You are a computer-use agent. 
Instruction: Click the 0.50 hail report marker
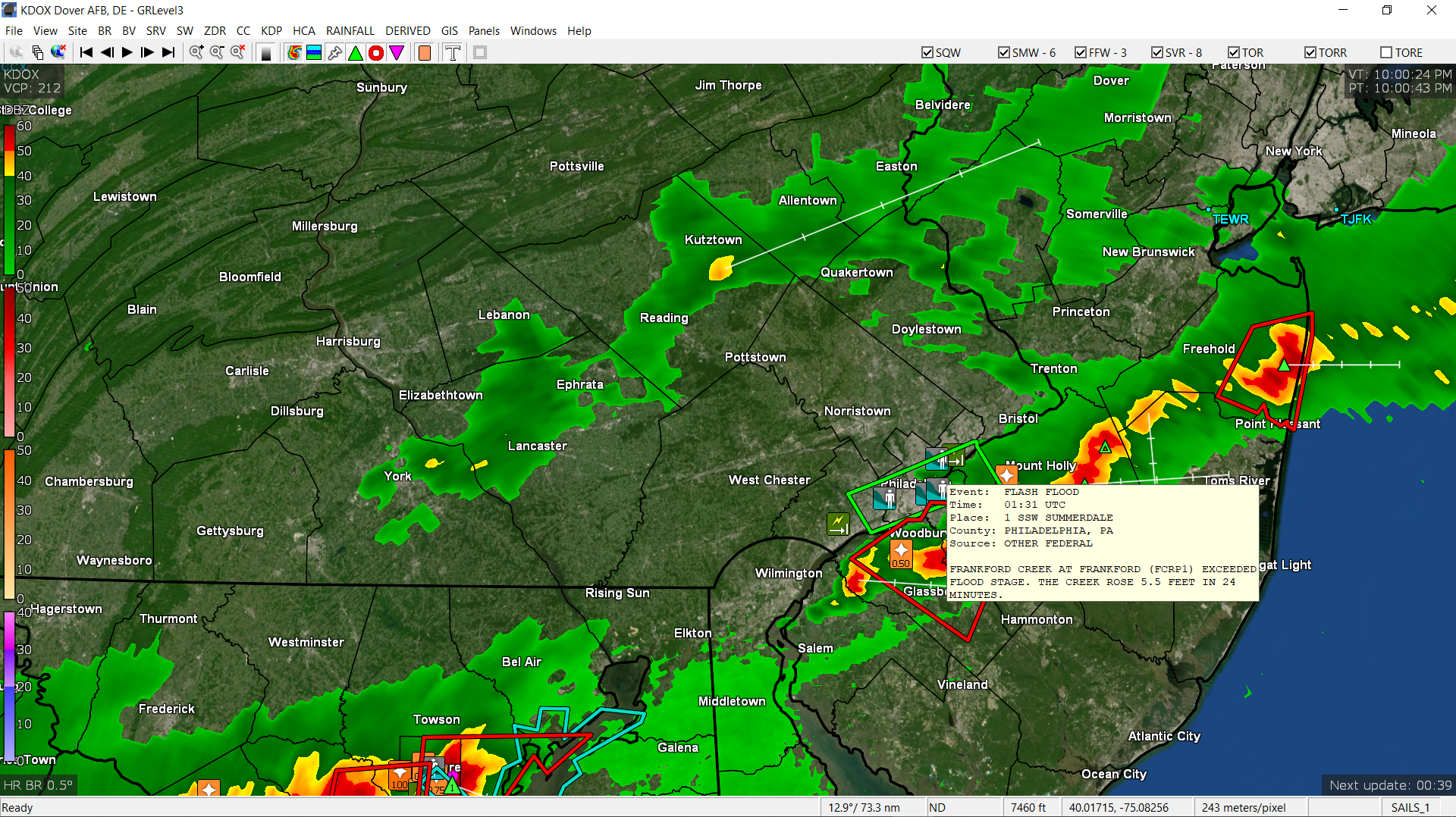pyautogui.click(x=901, y=554)
